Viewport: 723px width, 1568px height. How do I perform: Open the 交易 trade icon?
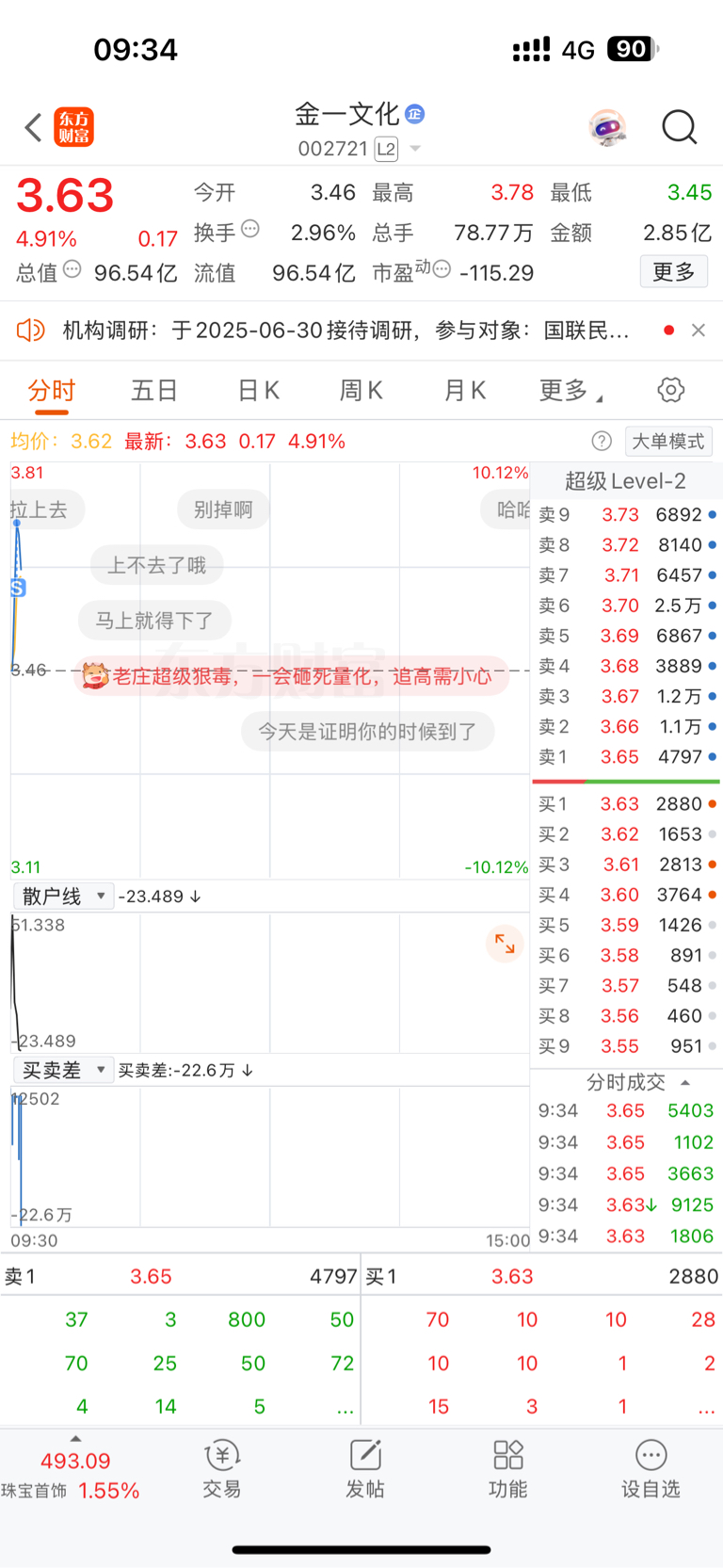click(222, 1469)
